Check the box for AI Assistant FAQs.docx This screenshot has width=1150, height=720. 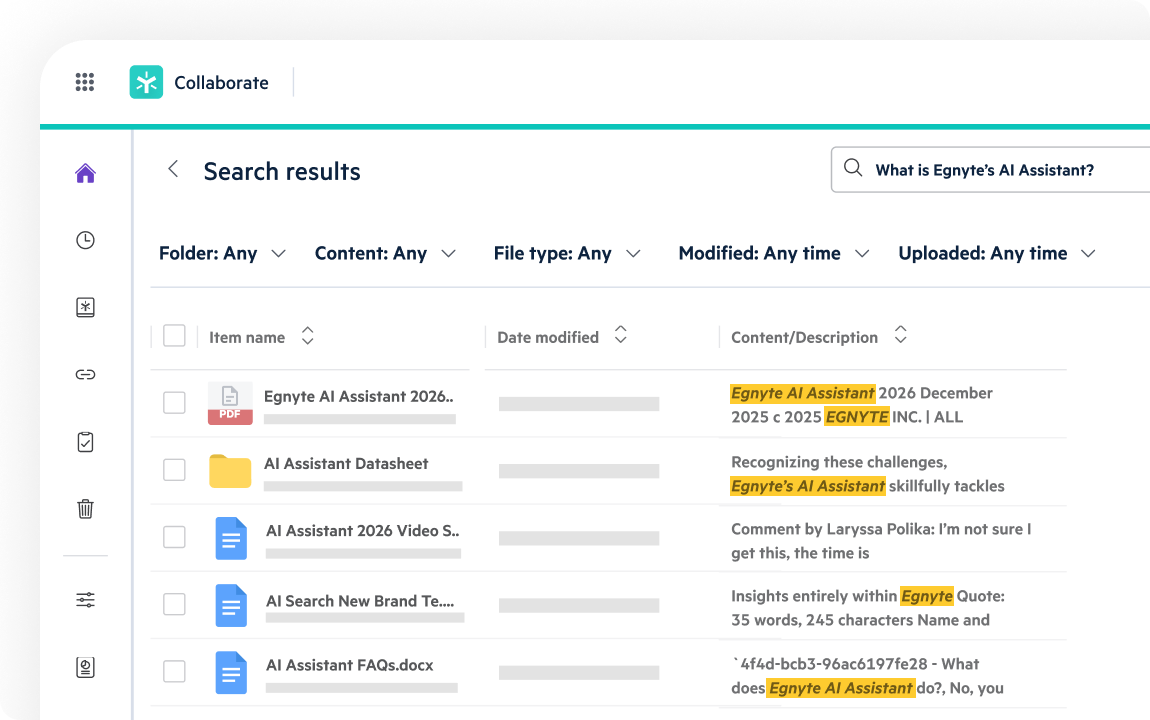tap(175, 671)
